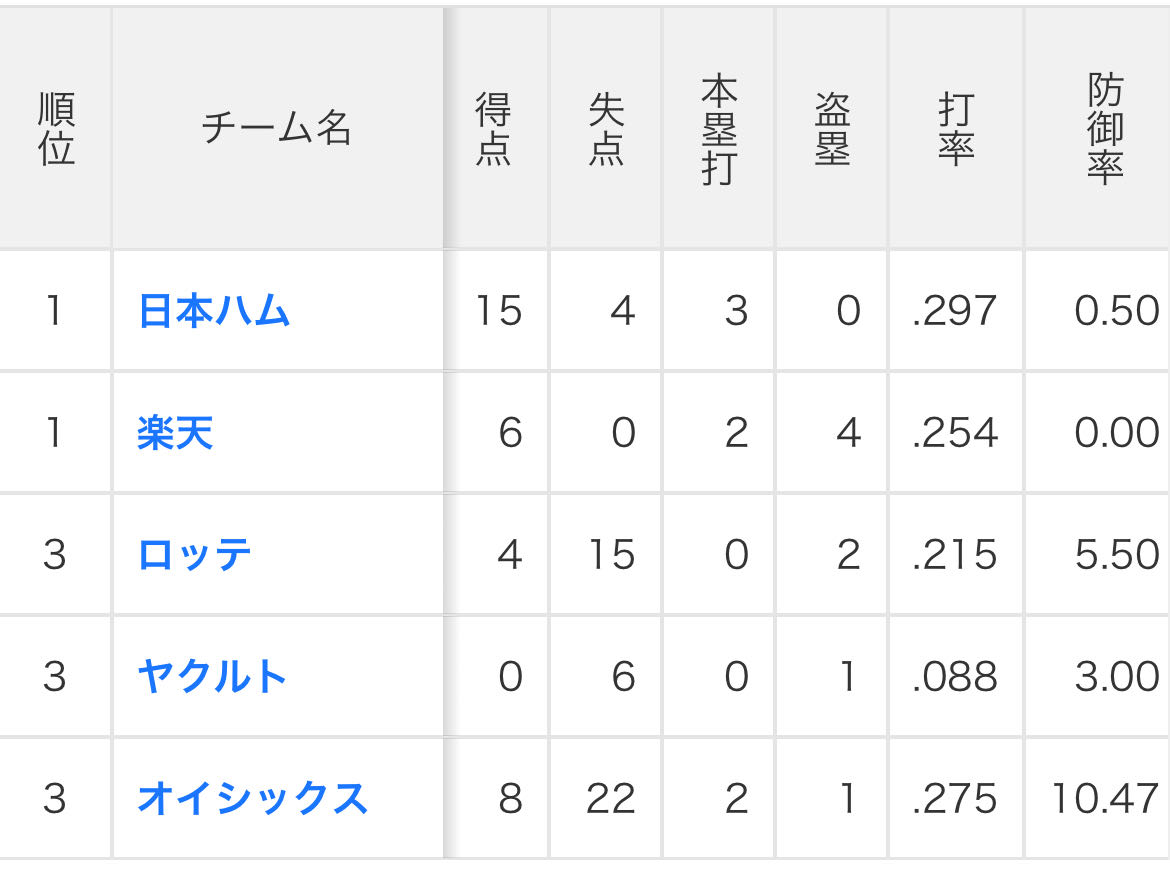Click the 盗塁 column header
The image size is (1170, 879).
[832, 129]
